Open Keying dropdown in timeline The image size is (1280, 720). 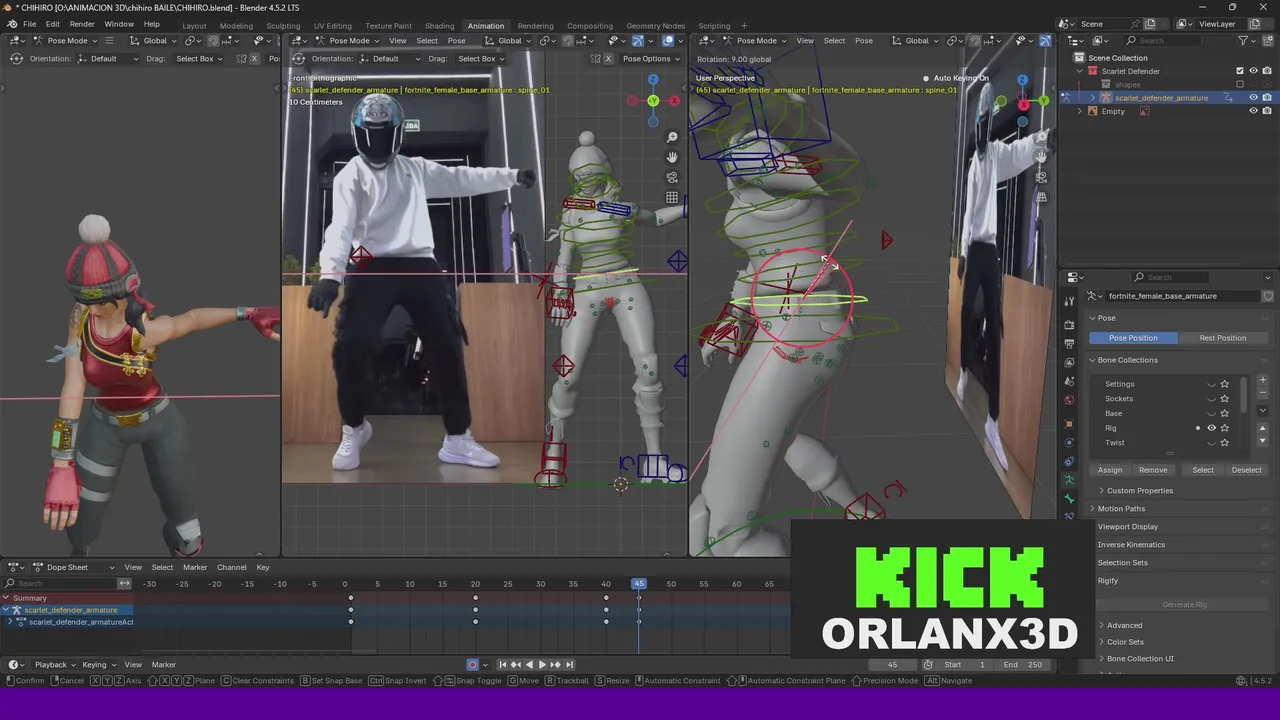(x=98, y=664)
